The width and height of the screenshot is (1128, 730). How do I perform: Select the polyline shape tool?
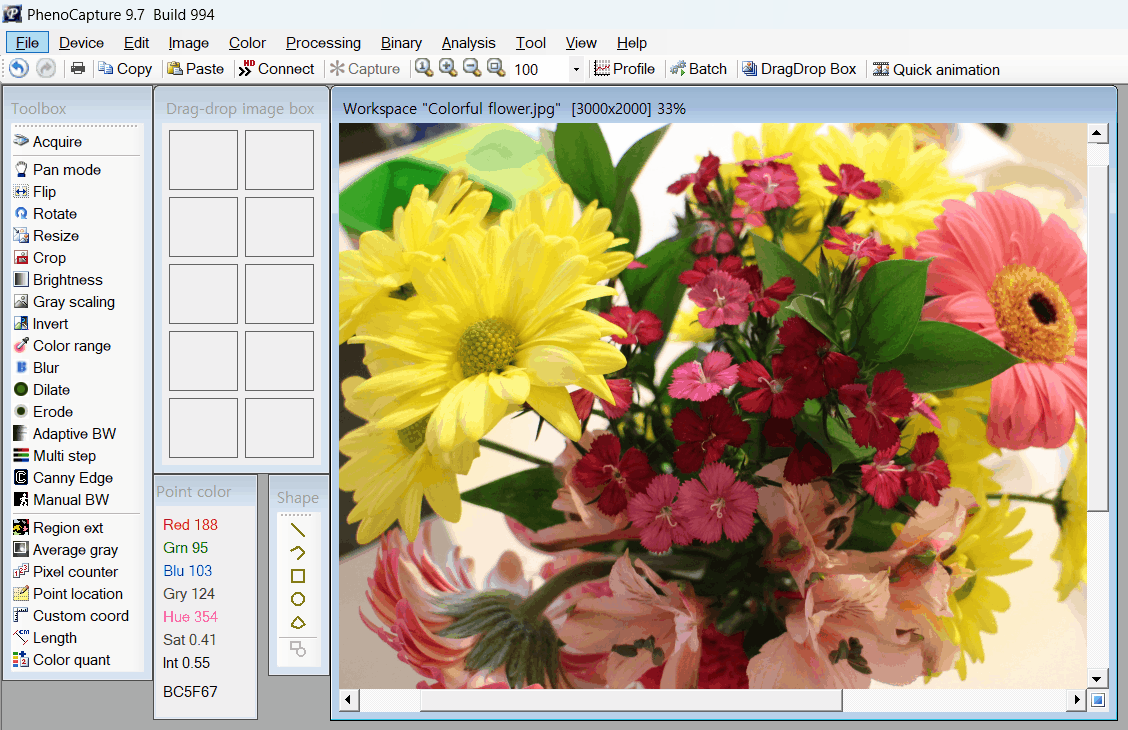pos(298,553)
